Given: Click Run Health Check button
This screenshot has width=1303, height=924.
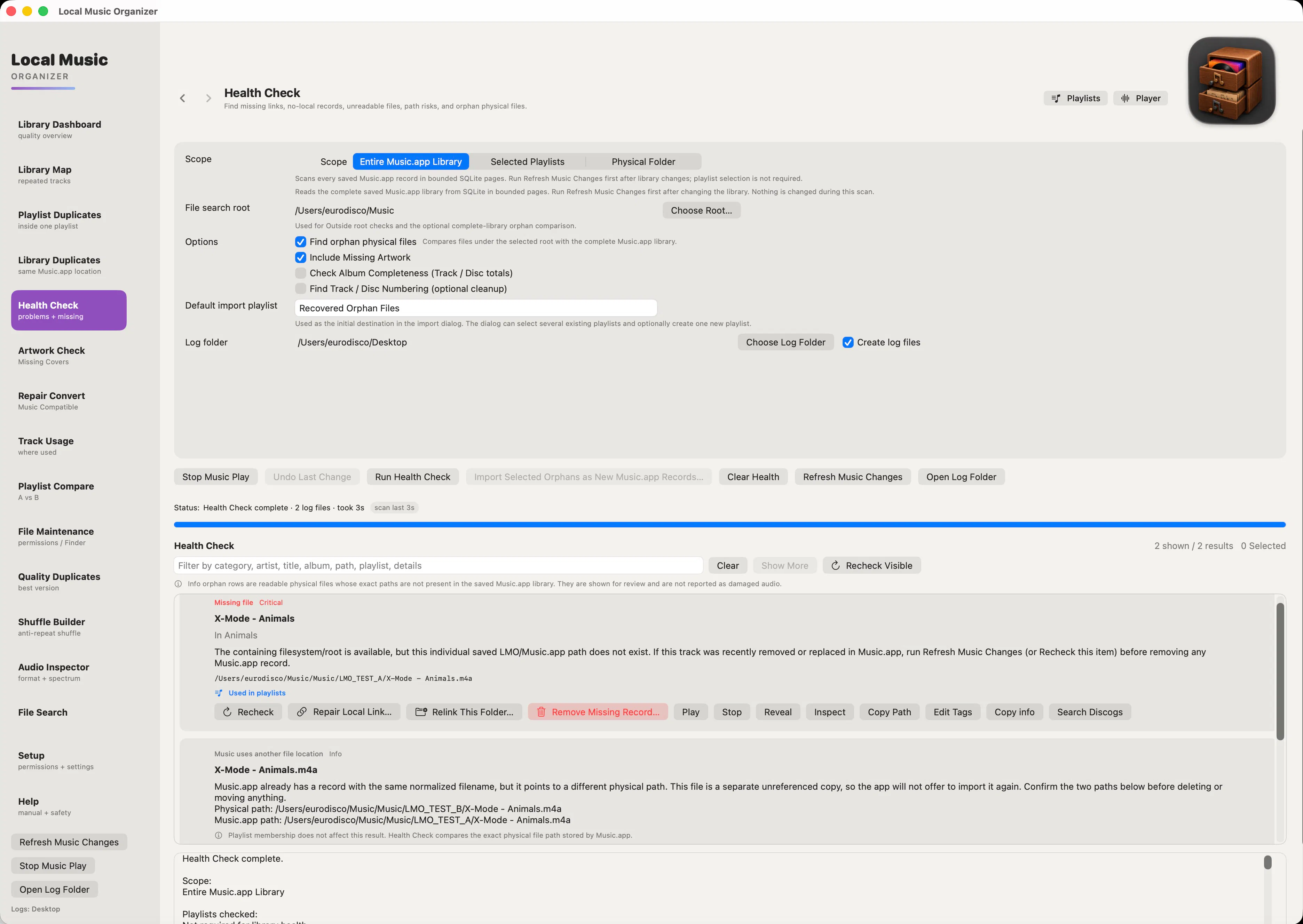Looking at the screenshot, I should 412,477.
